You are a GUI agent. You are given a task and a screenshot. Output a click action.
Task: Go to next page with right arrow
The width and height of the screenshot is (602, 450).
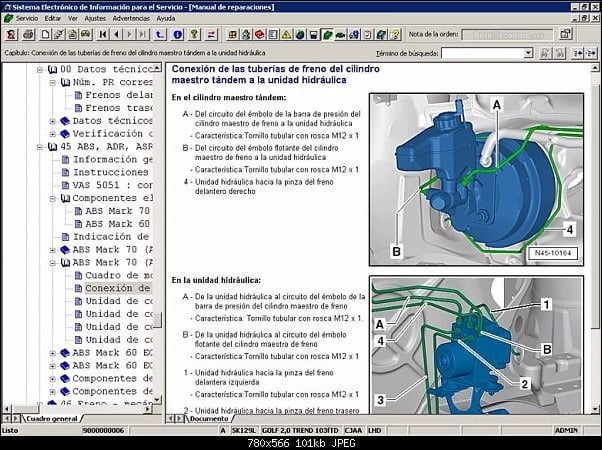coord(129,35)
